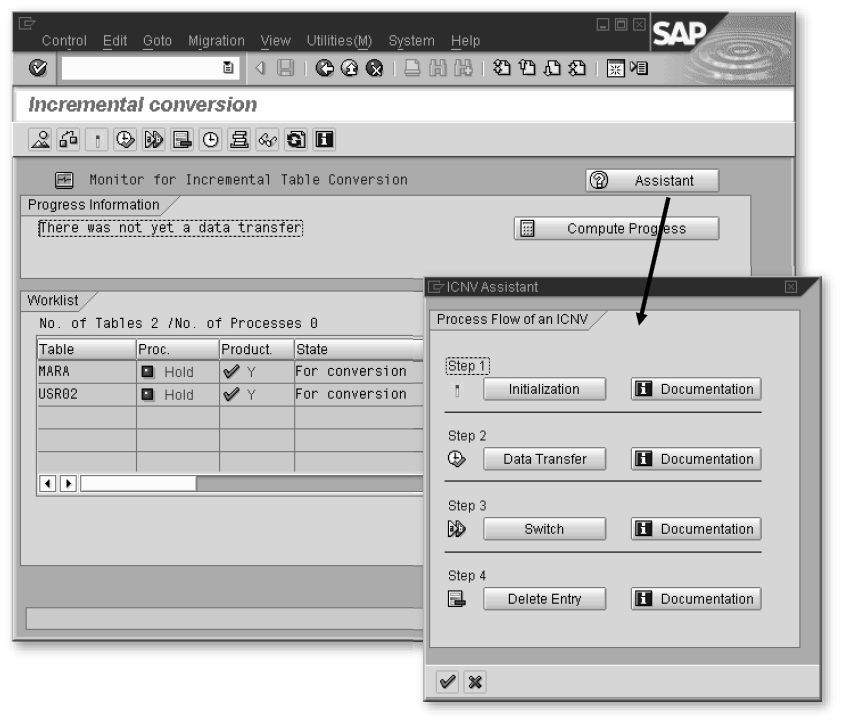Click the Compute Progress button
This screenshot has width=845, height=723.
point(617,228)
